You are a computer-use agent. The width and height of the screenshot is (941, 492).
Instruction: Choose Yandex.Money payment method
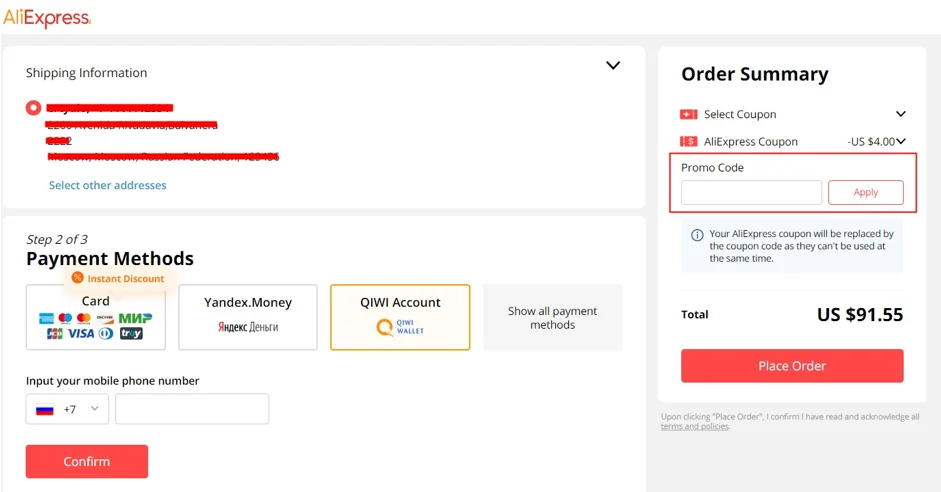click(248, 316)
